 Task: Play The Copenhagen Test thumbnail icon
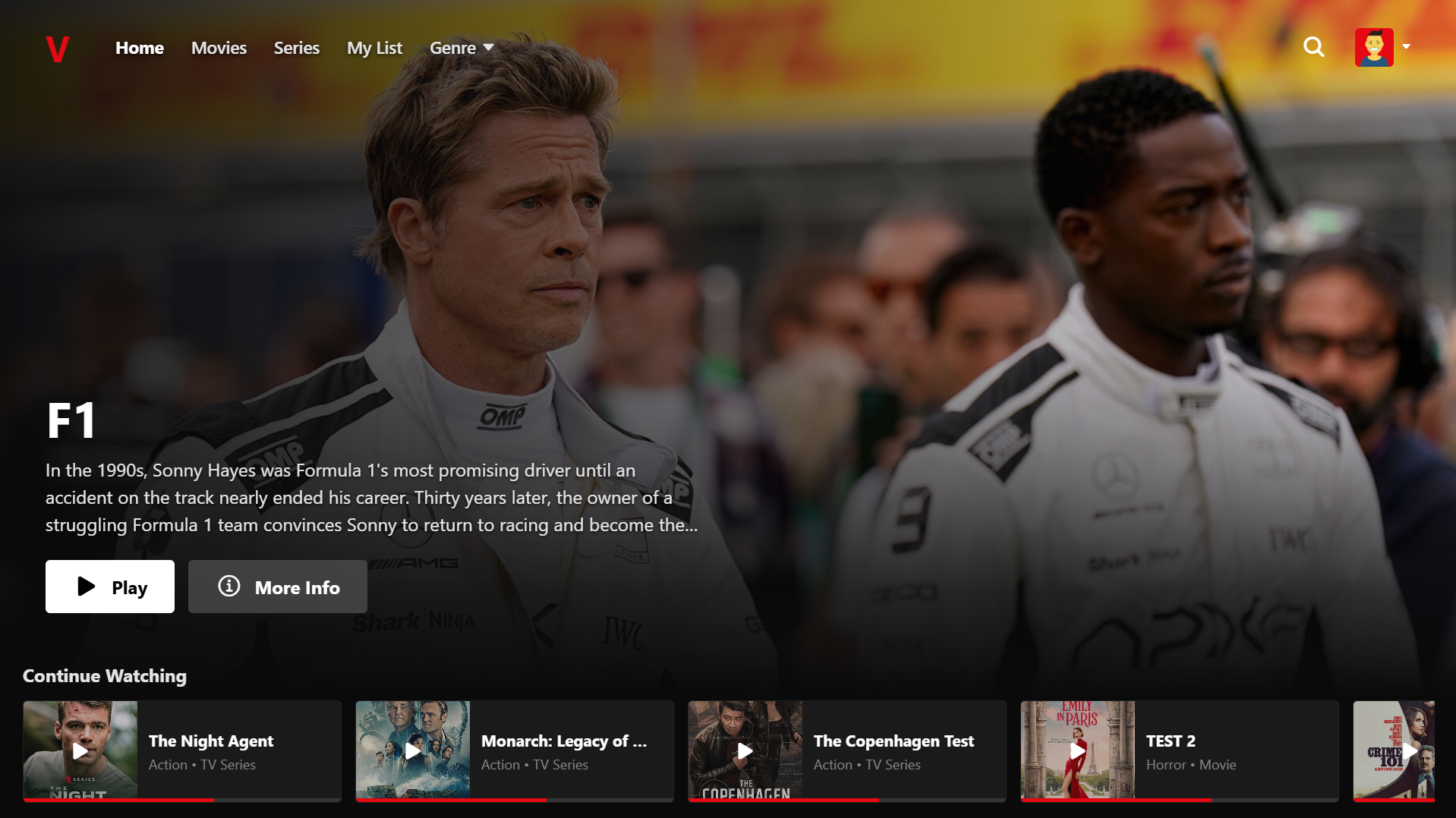(x=745, y=750)
